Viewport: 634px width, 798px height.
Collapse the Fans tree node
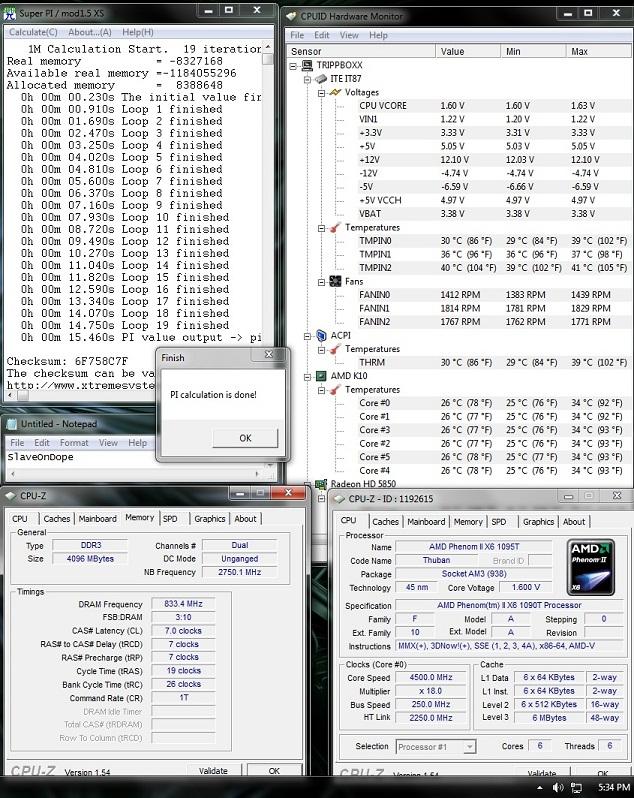click(x=322, y=282)
